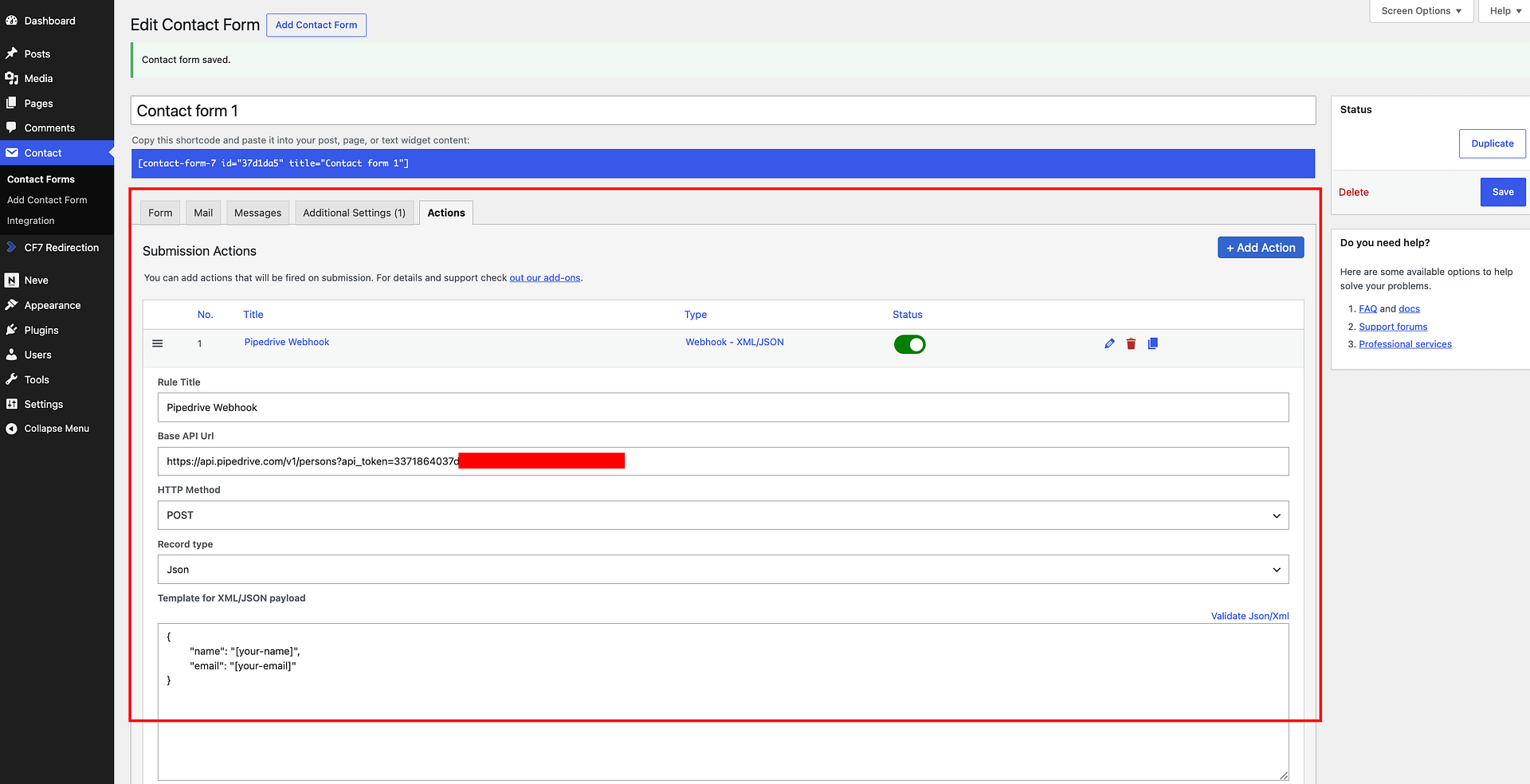The height and width of the screenshot is (784, 1530).
Task: Open the FAQ help link
Action: tap(1367, 309)
